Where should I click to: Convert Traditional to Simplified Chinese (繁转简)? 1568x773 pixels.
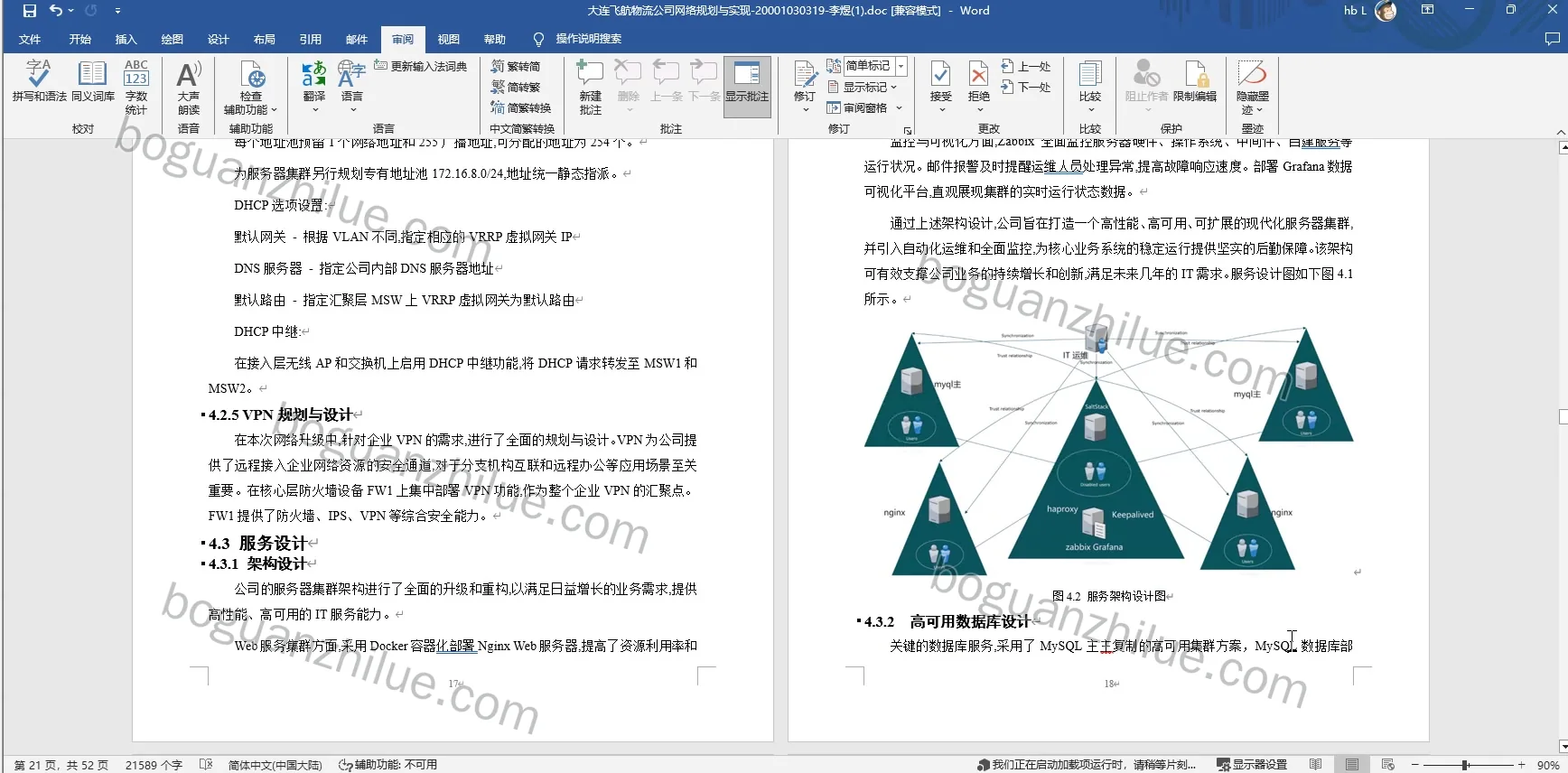(x=516, y=66)
